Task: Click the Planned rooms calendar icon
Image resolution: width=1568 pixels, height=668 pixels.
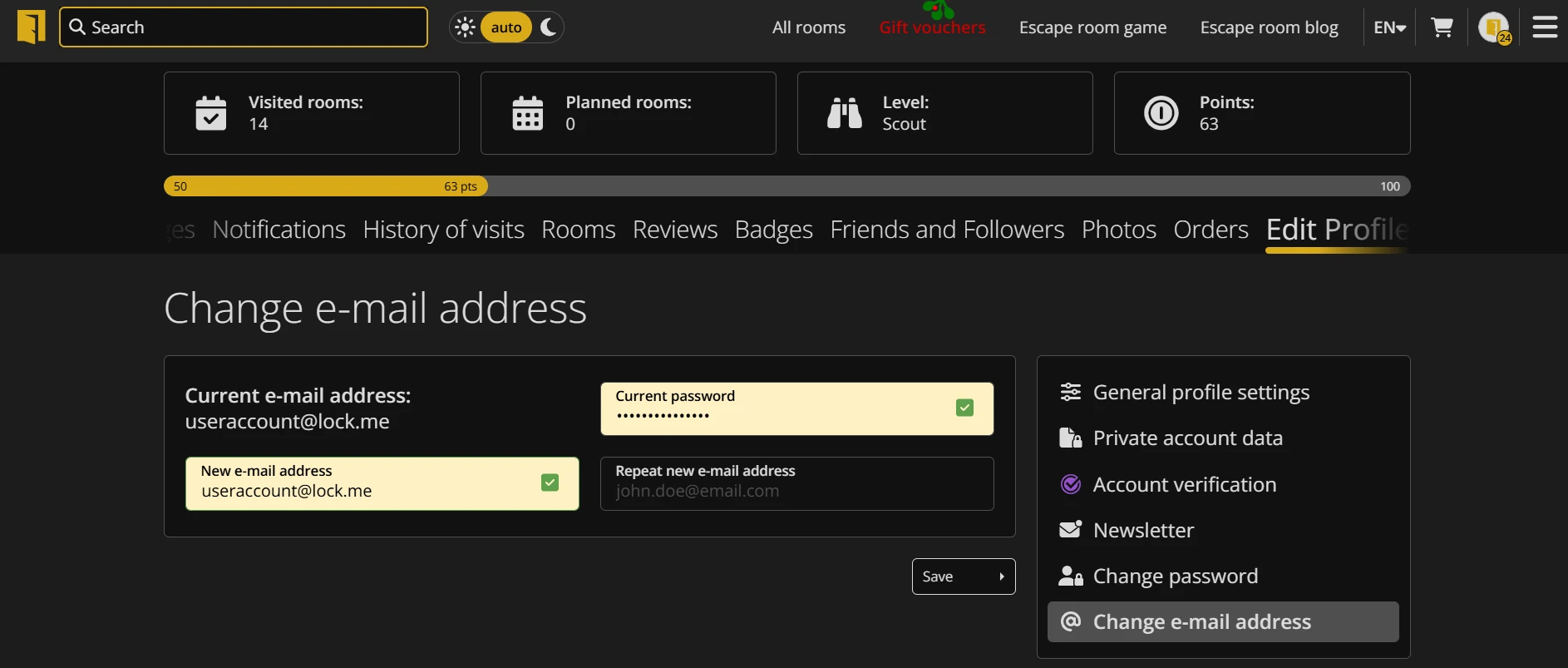Action: click(x=528, y=113)
